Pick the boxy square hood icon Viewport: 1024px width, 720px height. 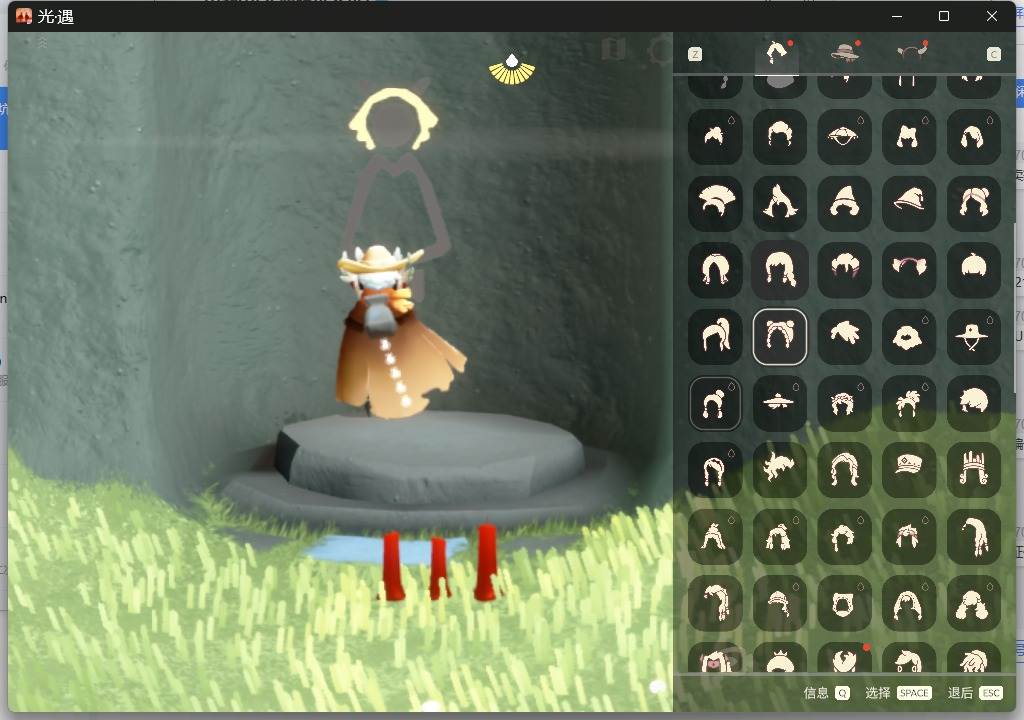click(844, 603)
